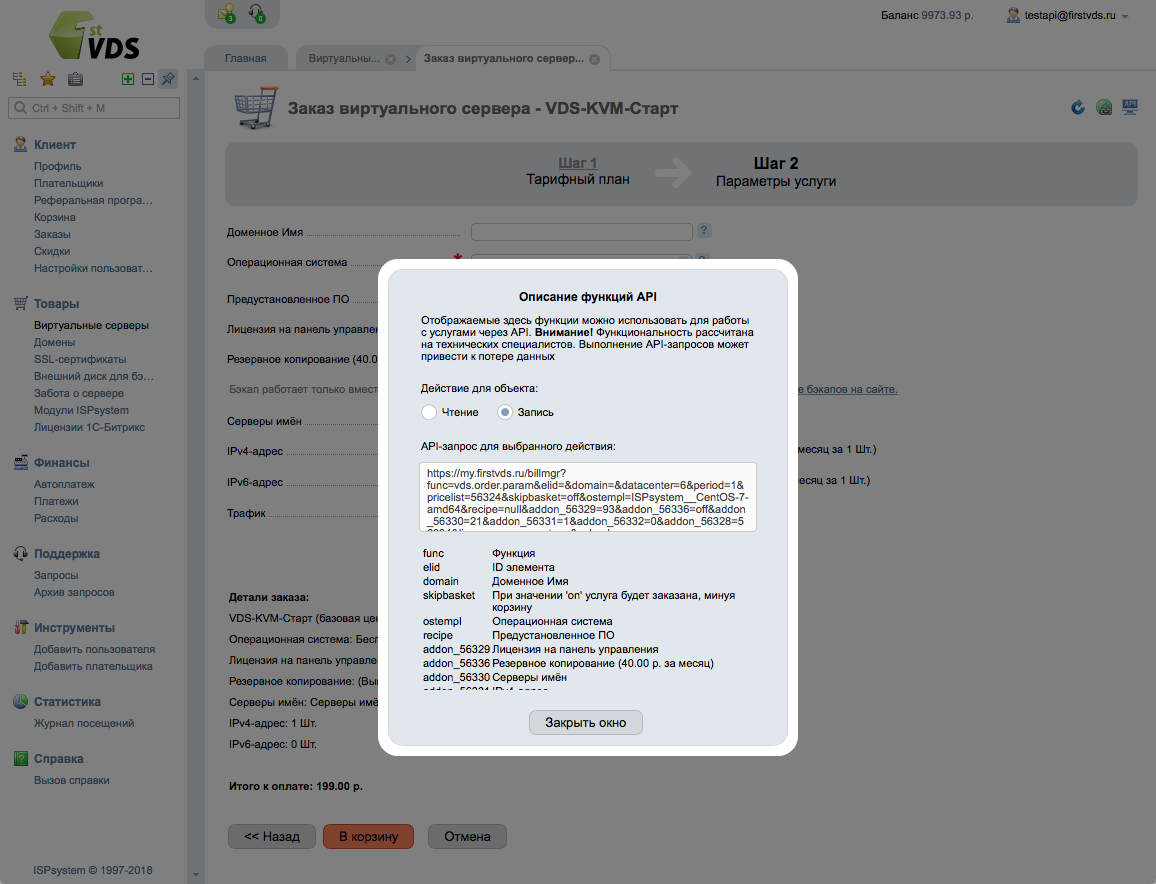Click the hierarchy tree icon near the search bar
The image size is (1156, 884).
19,78
